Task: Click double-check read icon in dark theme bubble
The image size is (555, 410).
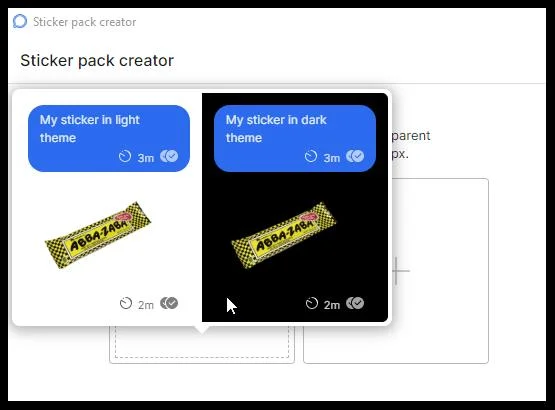Action: pos(355,156)
